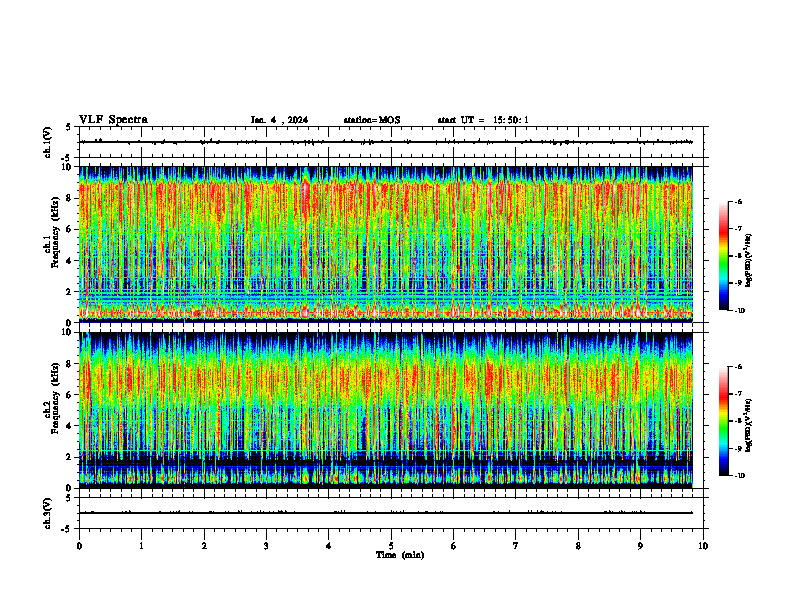Click the ch.2 spectrogram "8" kHz tick label
The height and width of the screenshot is (612, 792).
pyautogui.click(x=70, y=364)
